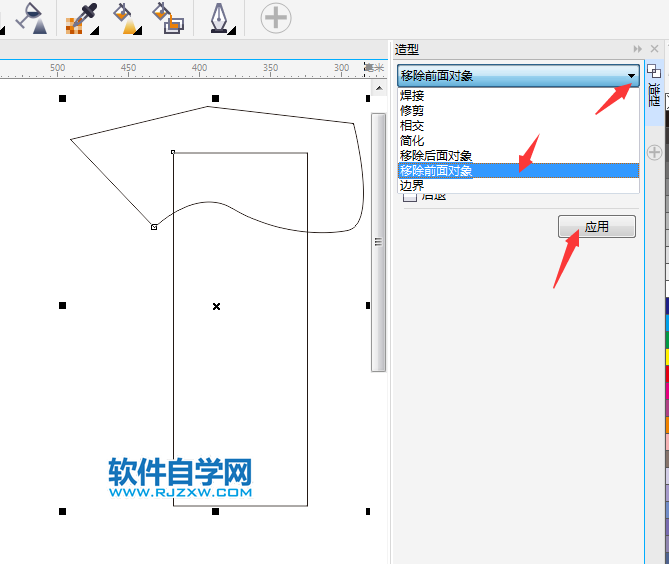
Task: Close the 造型 docker panel
Action: point(654,49)
